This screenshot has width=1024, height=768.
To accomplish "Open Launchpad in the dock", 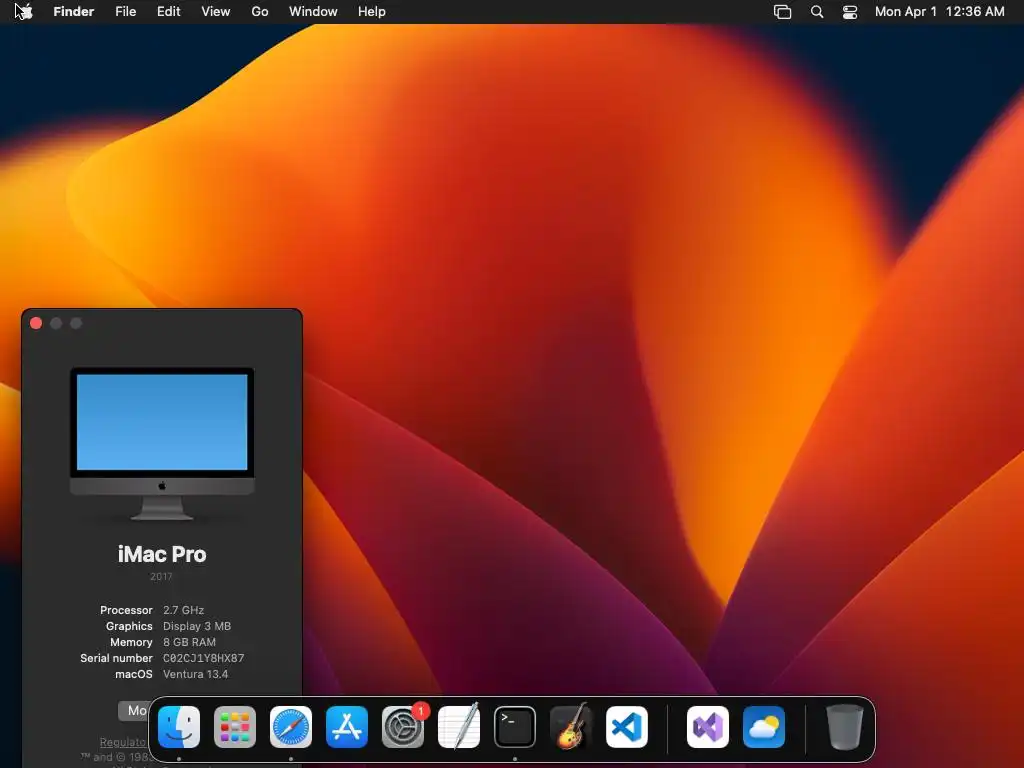I will (x=235, y=727).
